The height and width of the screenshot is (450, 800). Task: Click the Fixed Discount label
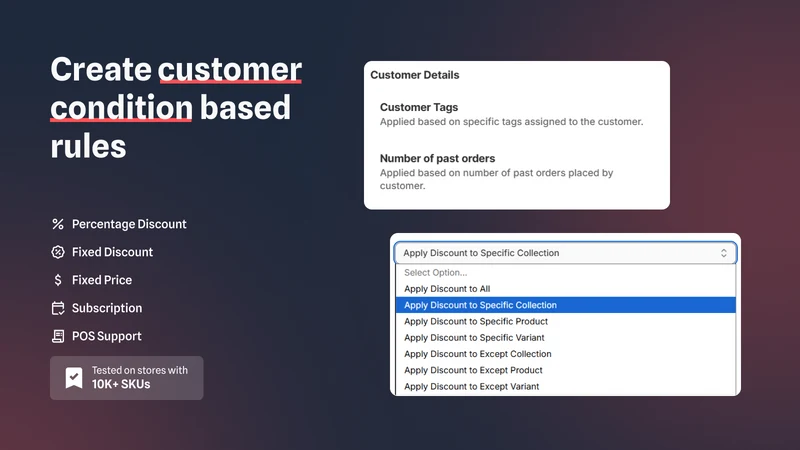click(x=112, y=252)
